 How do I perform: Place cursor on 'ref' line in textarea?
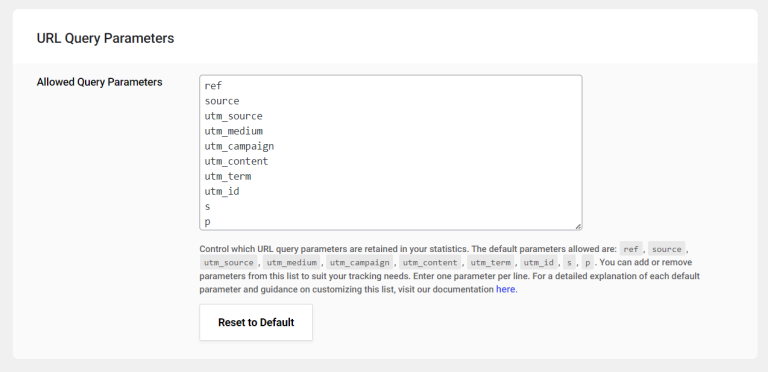[x=214, y=86]
